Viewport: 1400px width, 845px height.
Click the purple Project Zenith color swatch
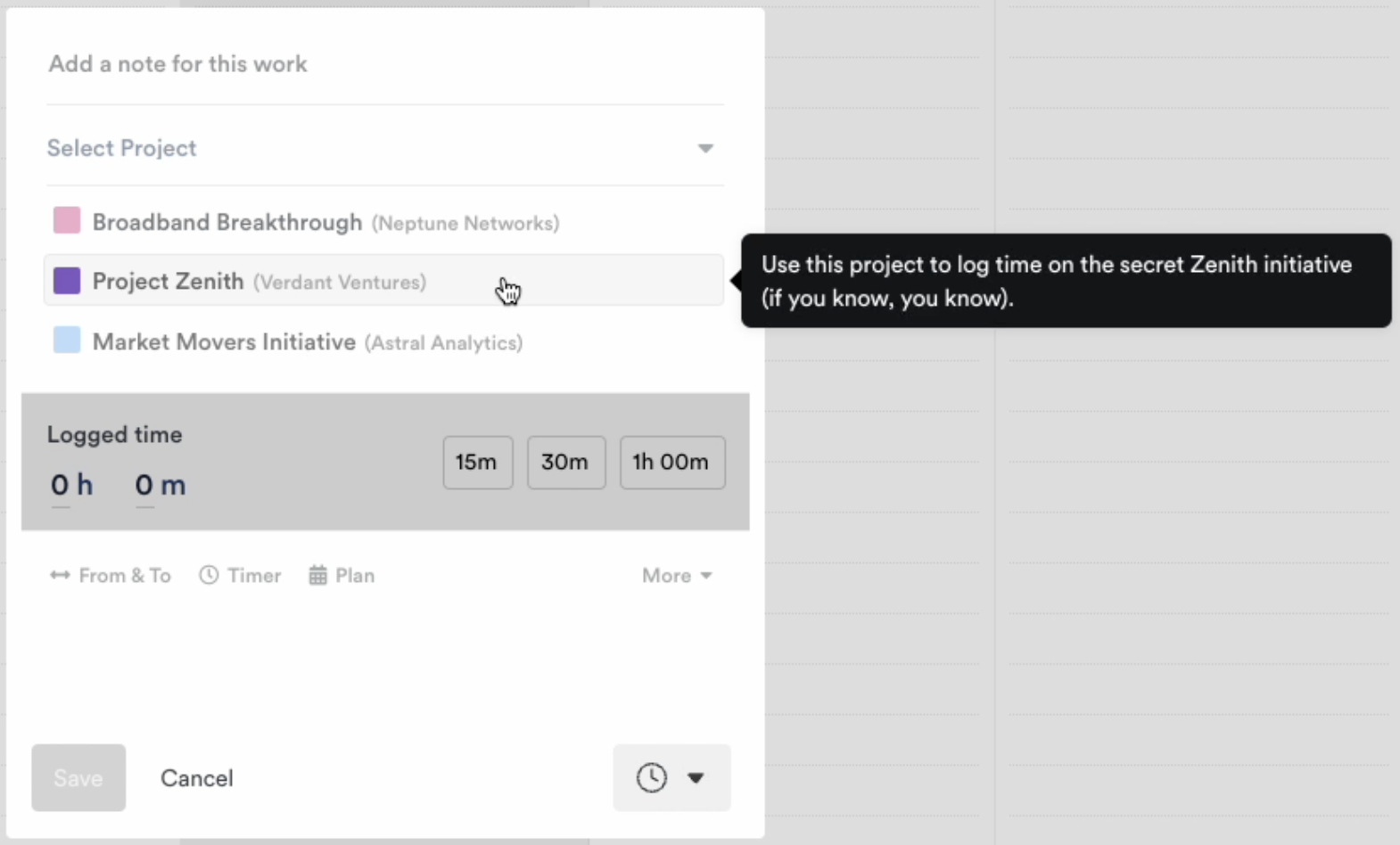coord(67,281)
